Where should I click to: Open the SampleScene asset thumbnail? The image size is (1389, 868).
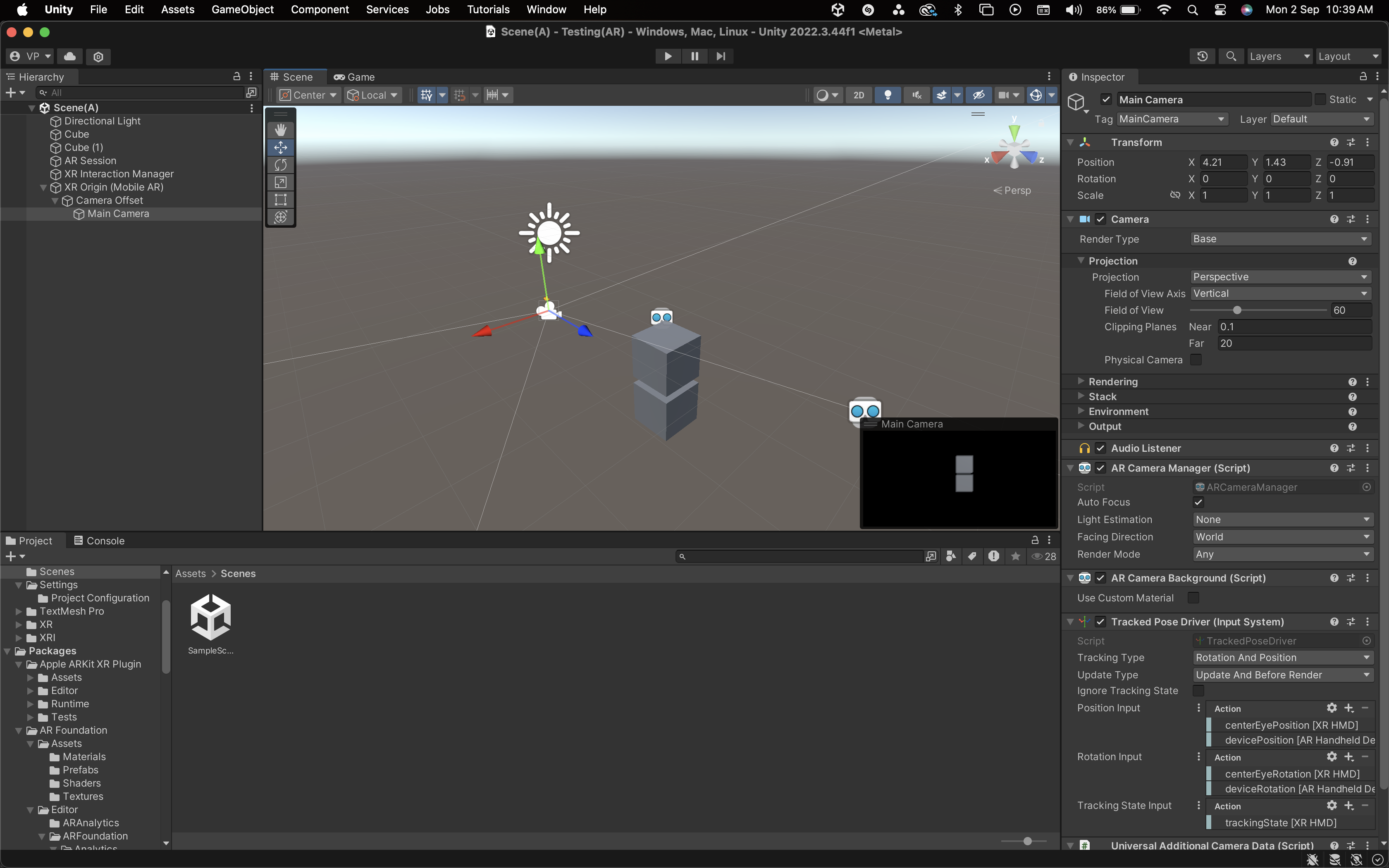point(211,618)
